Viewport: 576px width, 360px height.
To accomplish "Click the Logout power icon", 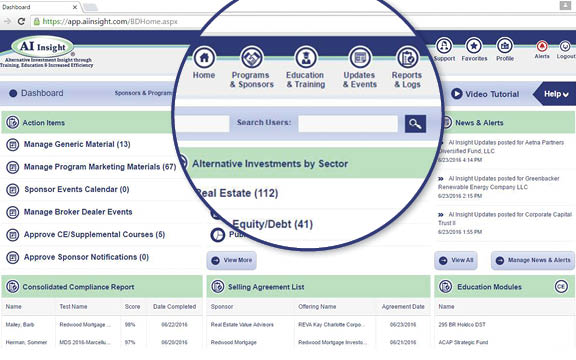I will click(565, 46).
